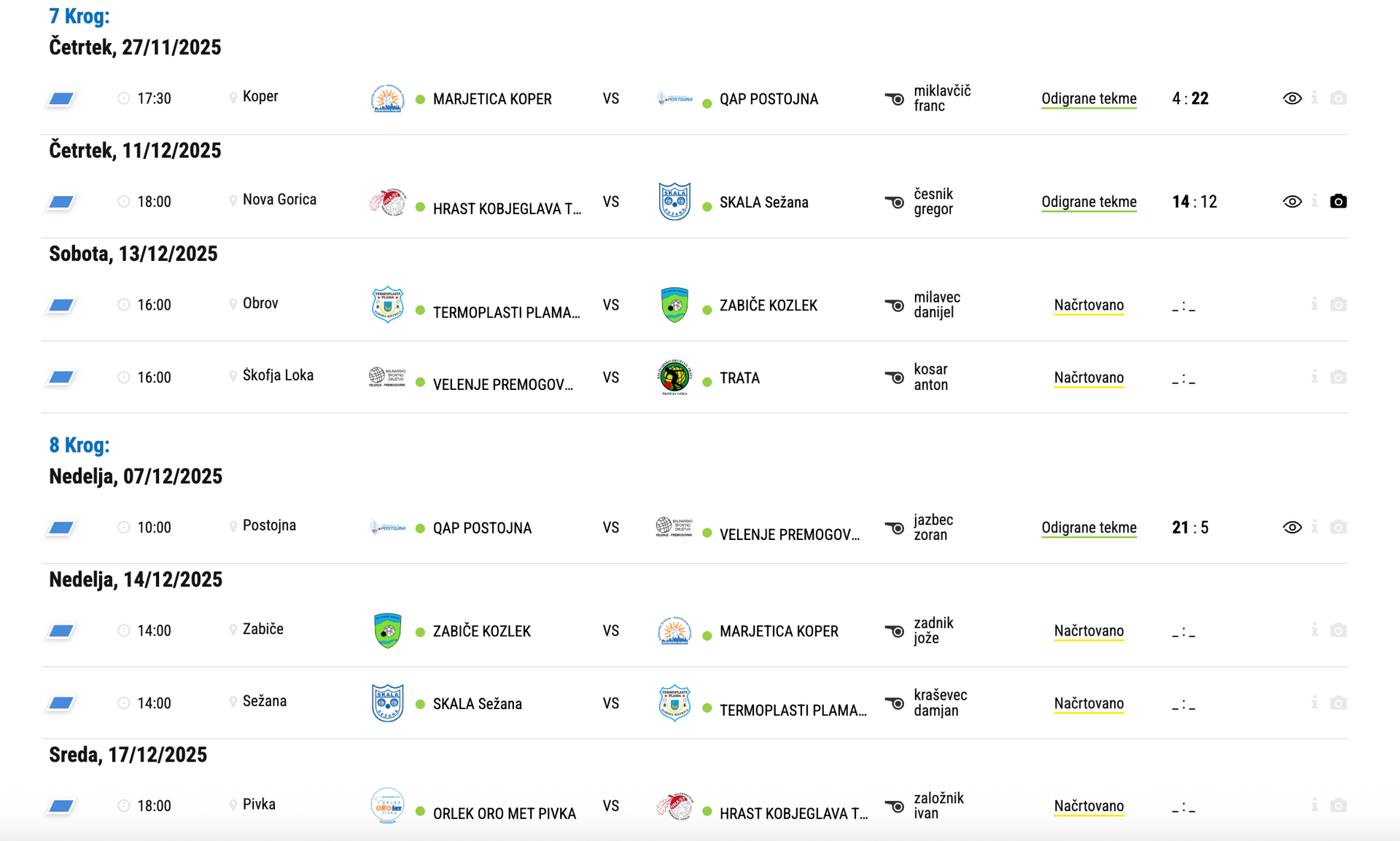Click the eye icon for Marjetica Koper match
The image size is (1400, 841).
click(1292, 98)
